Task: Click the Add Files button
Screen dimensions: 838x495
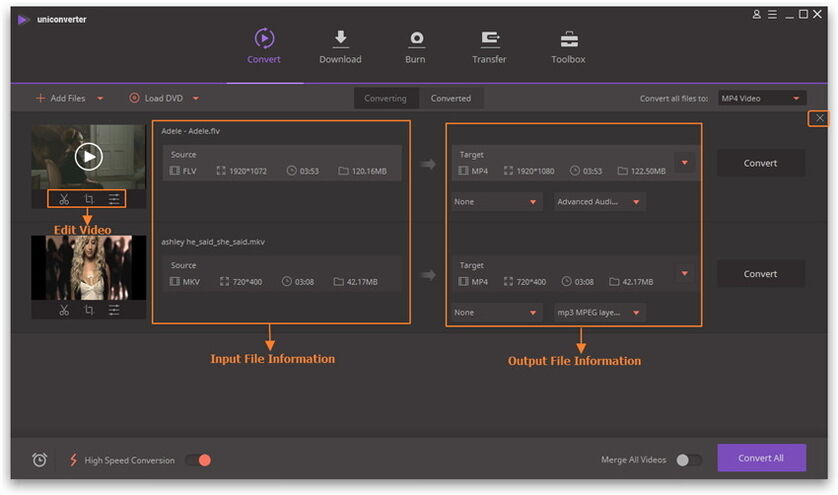Action: click(60, 98)
